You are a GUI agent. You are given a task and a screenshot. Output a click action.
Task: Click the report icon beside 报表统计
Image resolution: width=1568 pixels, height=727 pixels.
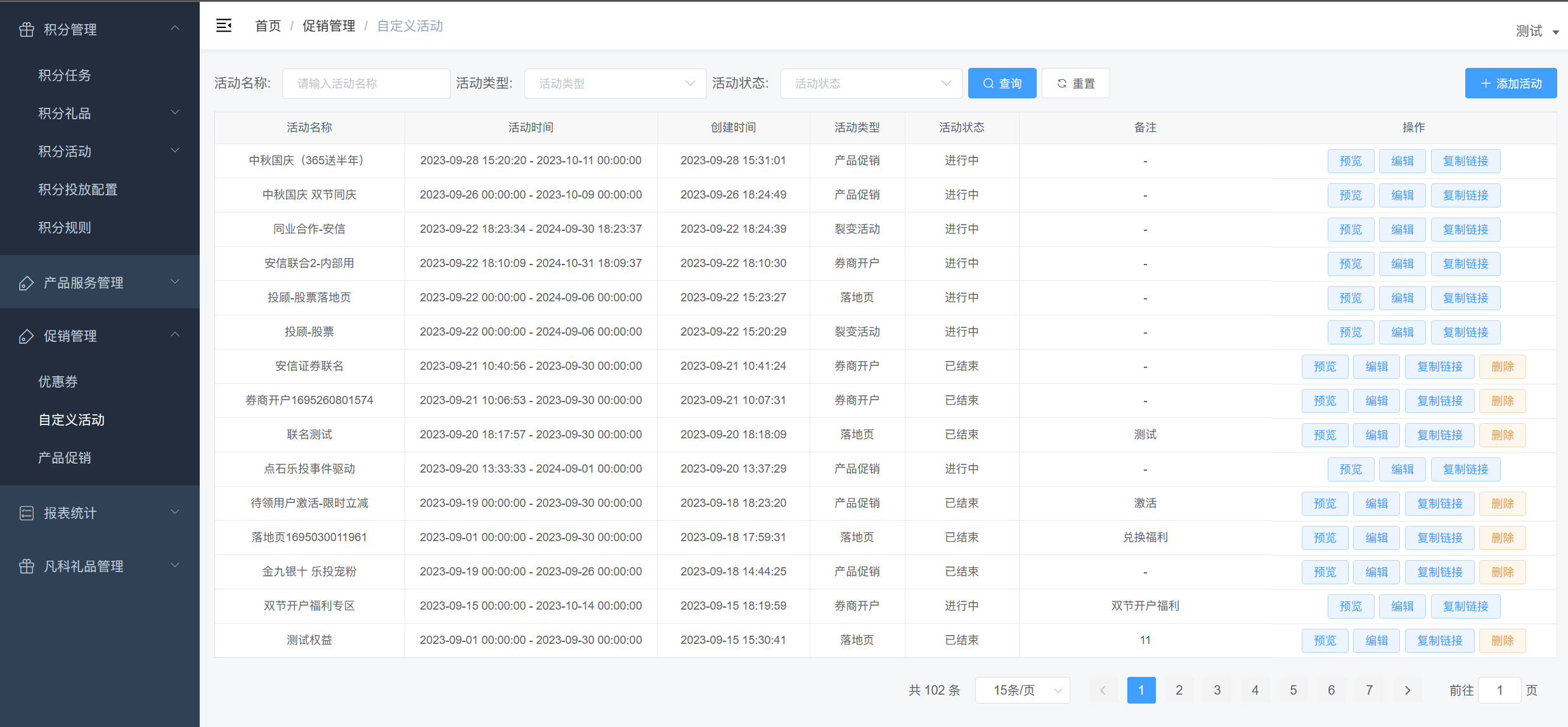(x=27, y=513)
